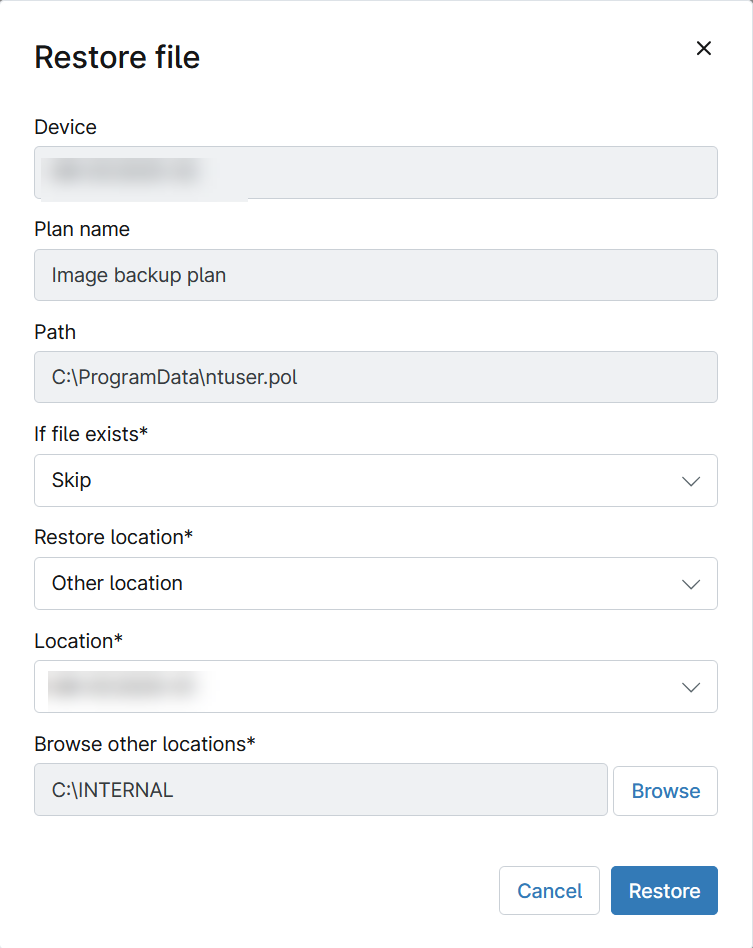Open the Location device dropdown
753x948 pixels.
click(x=375, y=687)
